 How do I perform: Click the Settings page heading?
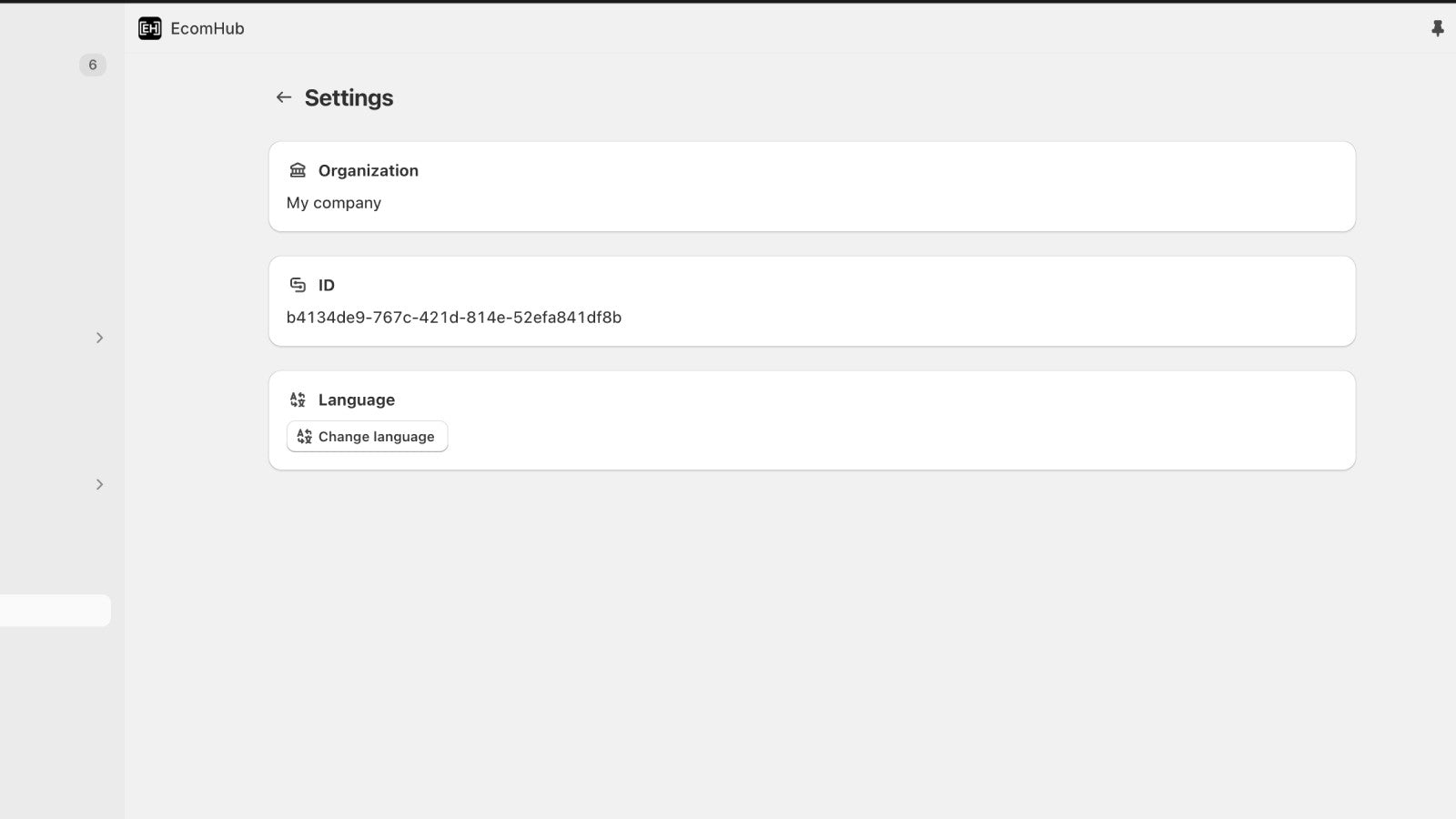[349, 98]
